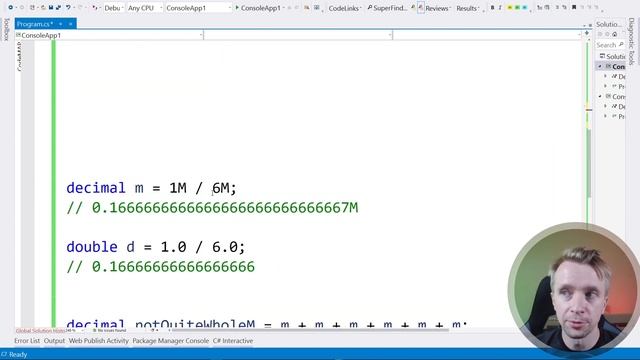Select the Solution root node in tree

612,56
